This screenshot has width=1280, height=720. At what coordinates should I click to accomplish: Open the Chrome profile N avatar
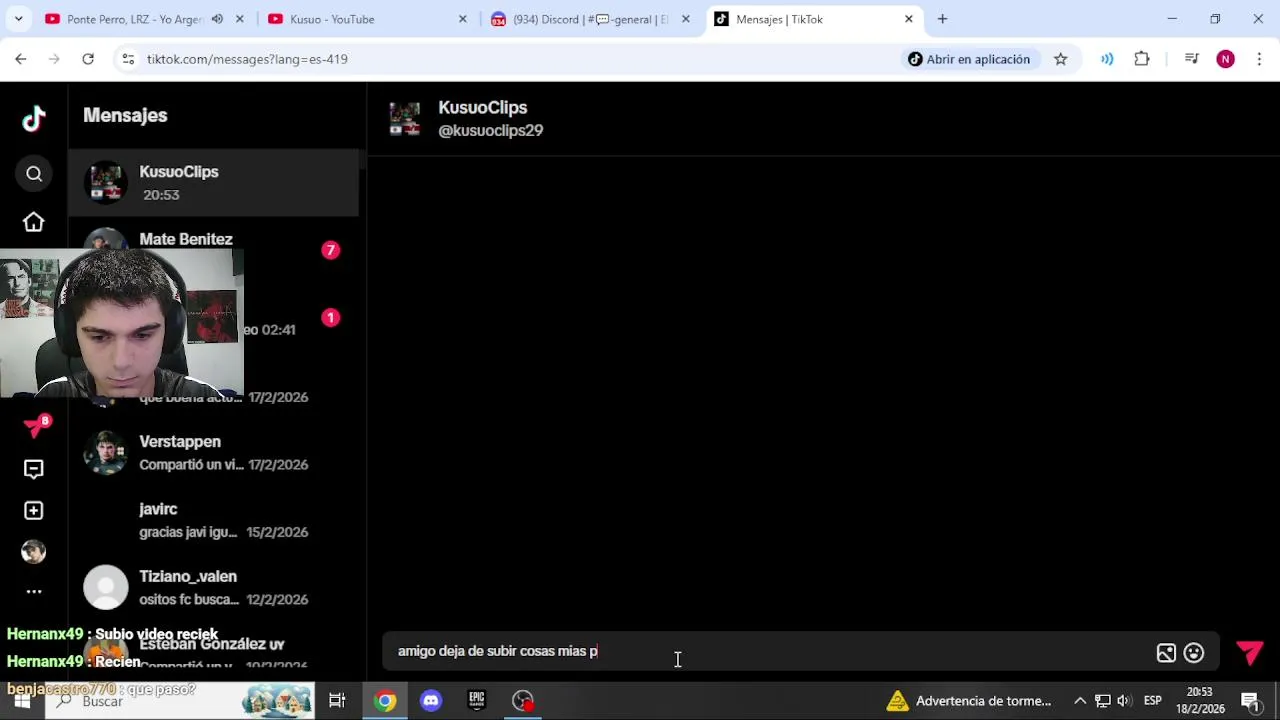coord(1225,59)
